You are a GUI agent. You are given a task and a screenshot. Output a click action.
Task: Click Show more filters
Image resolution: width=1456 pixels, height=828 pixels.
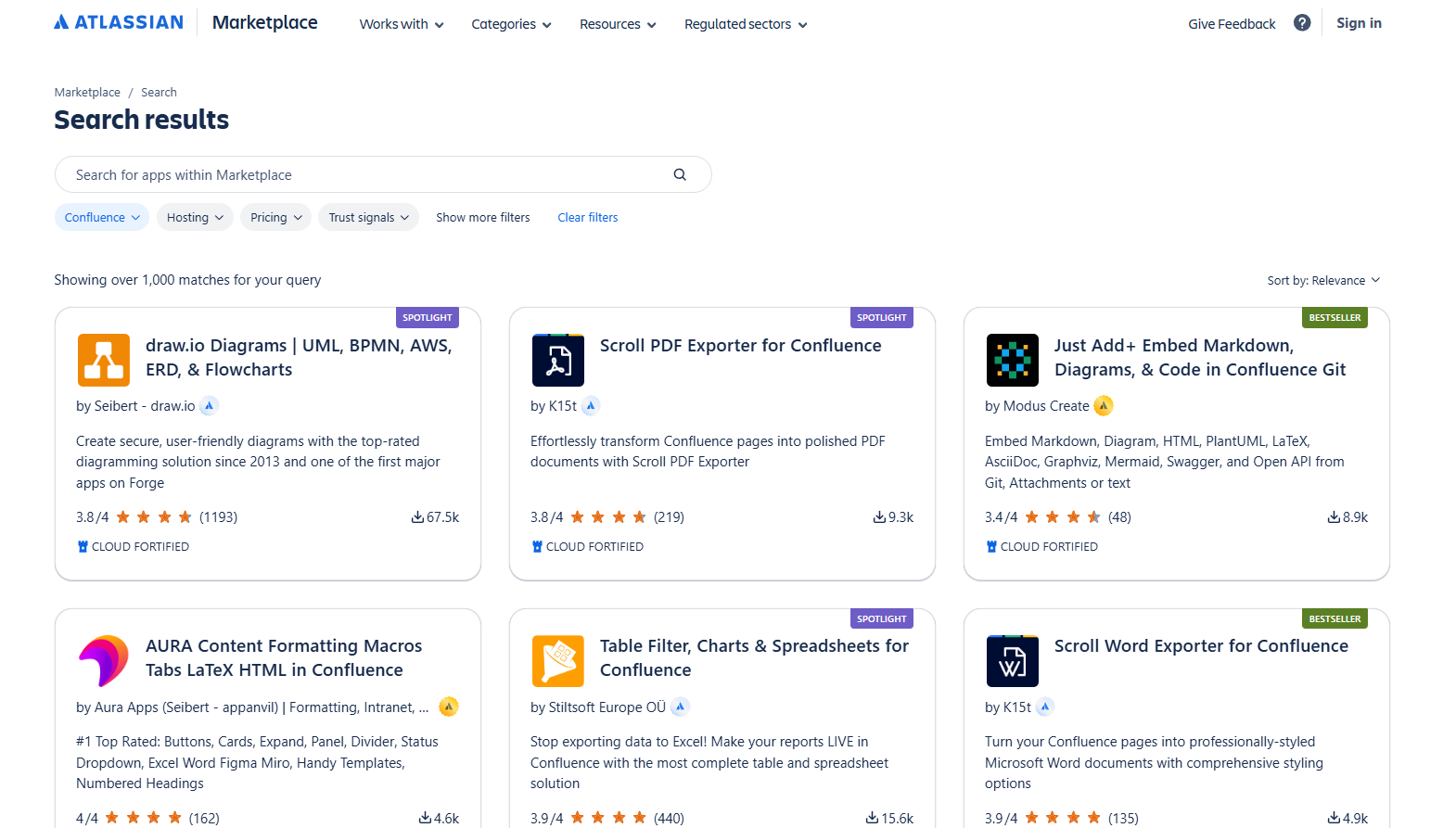click(x=483, y=217)
